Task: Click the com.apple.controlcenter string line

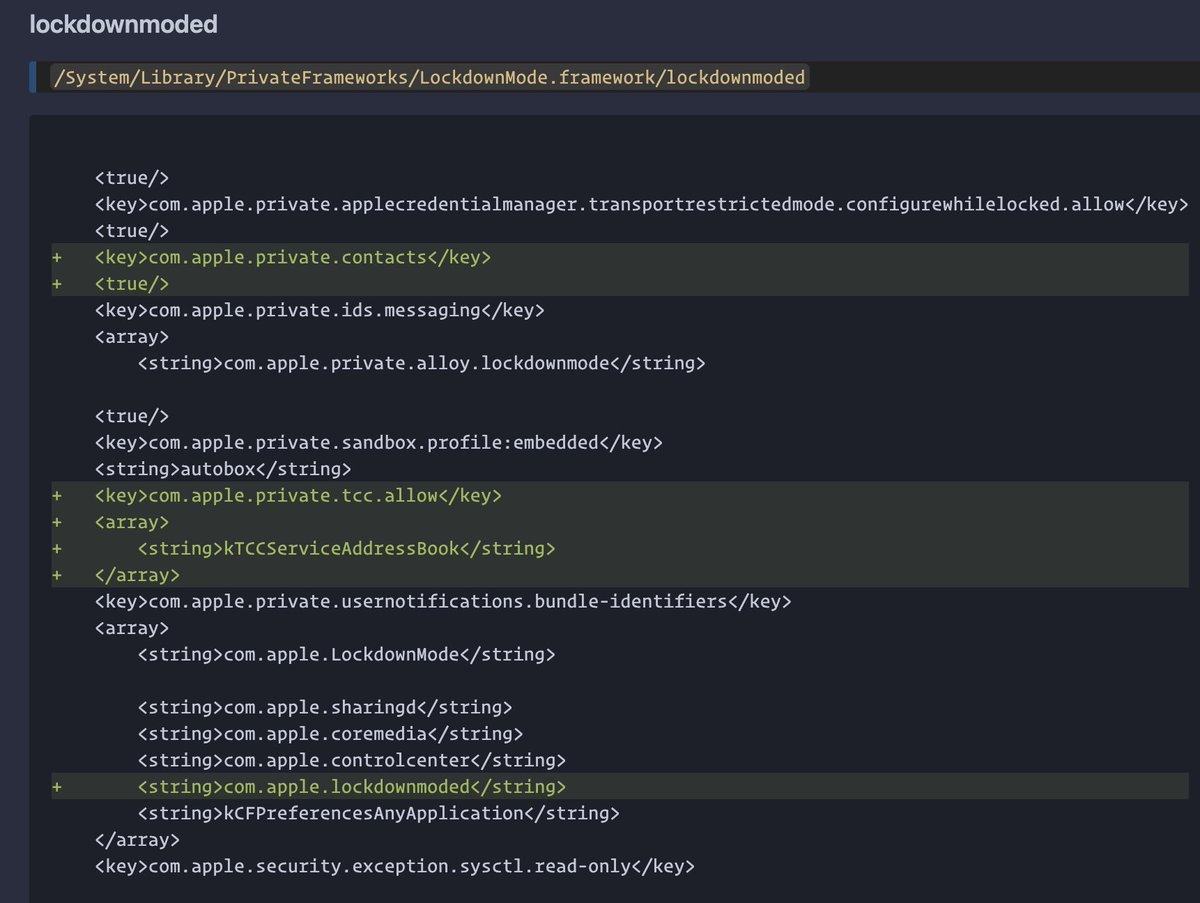Action: [352, 760]
